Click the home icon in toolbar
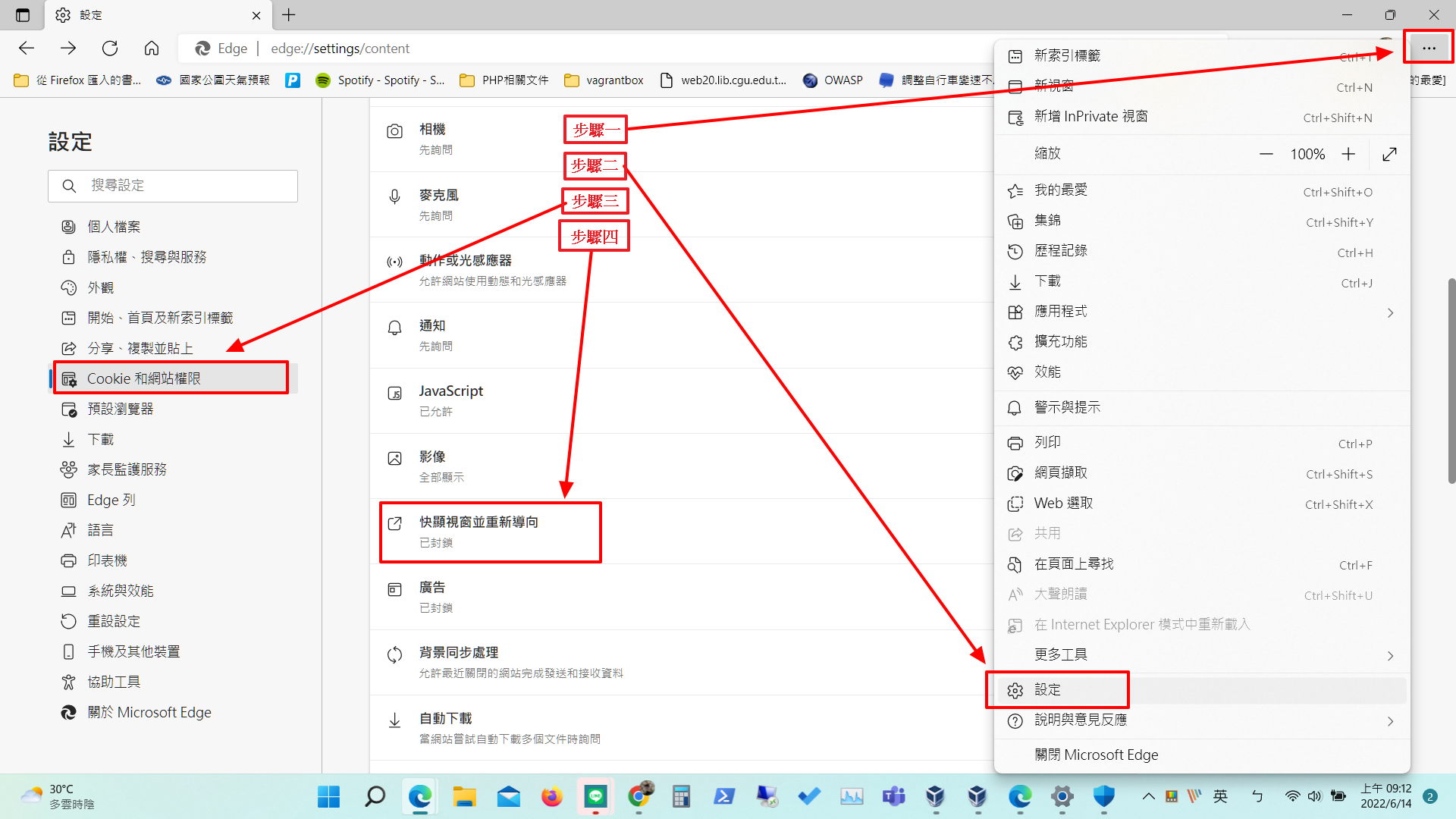The height and width of the screenshot is (819, 1456). pos(152,49)
